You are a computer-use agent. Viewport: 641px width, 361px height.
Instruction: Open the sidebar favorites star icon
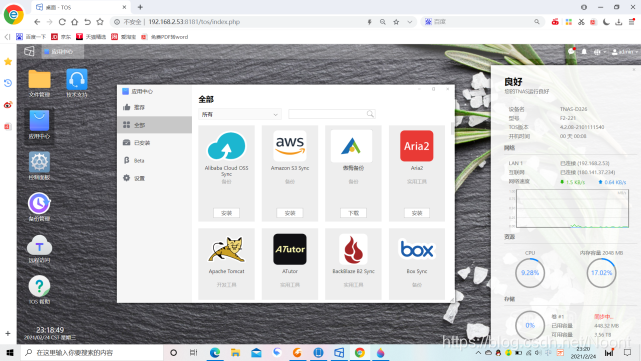[x=8, y=62]
